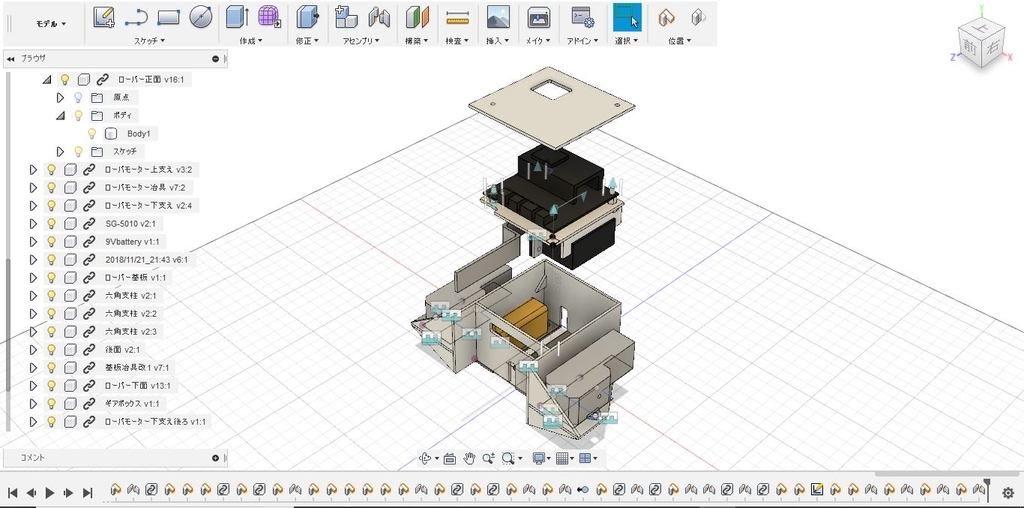Toggle visibility of SG-5010 v2:1
The width and height of the screenshot is (1024, 508).
pos(51,223)
